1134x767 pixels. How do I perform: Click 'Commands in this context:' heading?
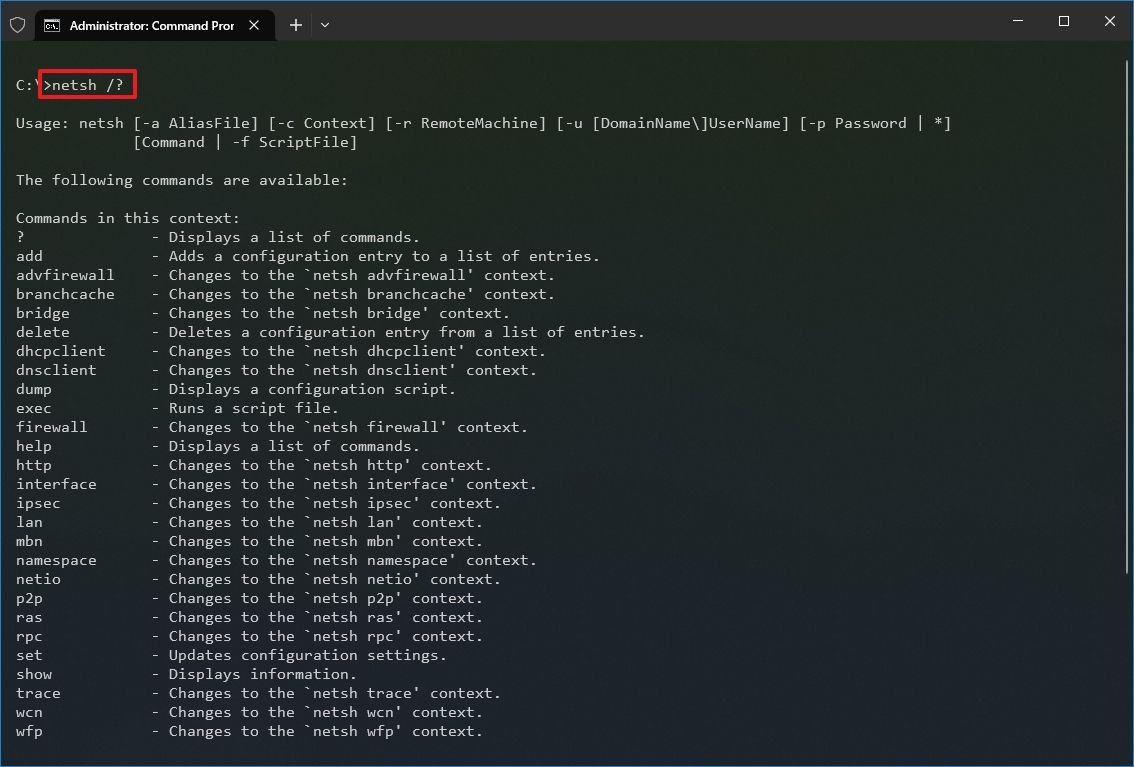click(x=128, y=218)
